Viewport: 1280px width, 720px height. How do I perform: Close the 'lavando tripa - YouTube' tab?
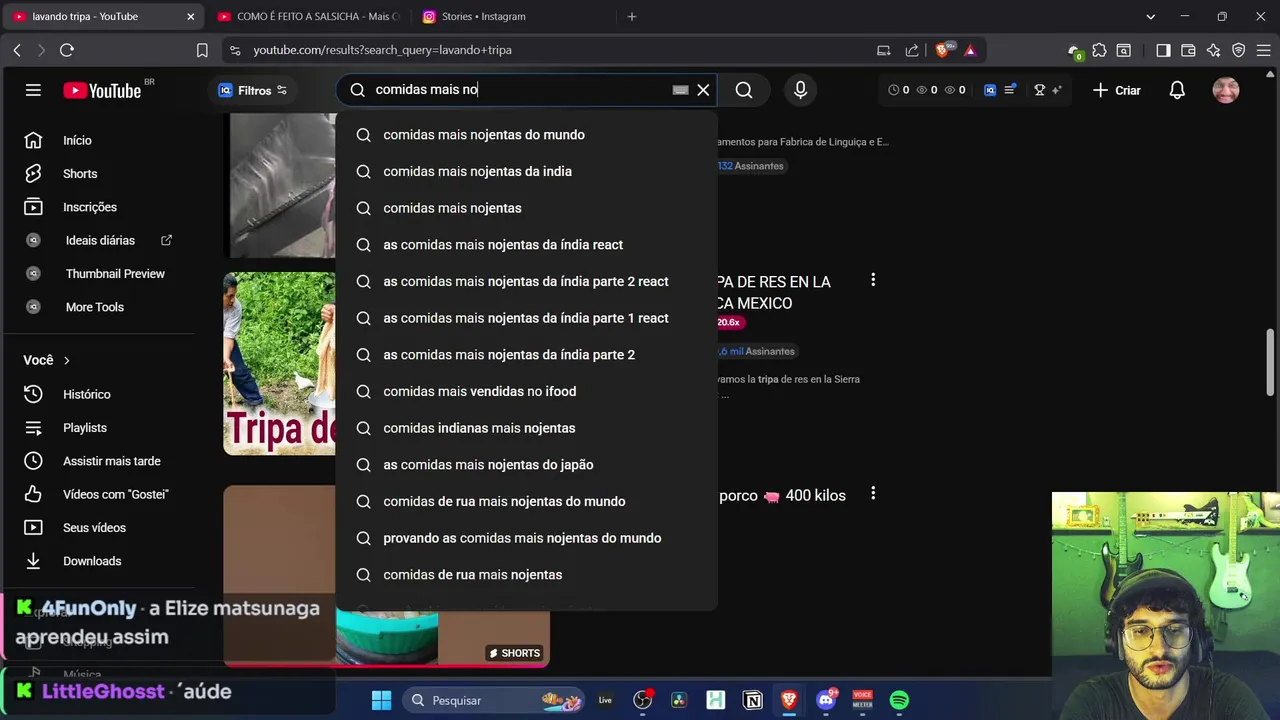pyautogui.click(x=191, y=17)
